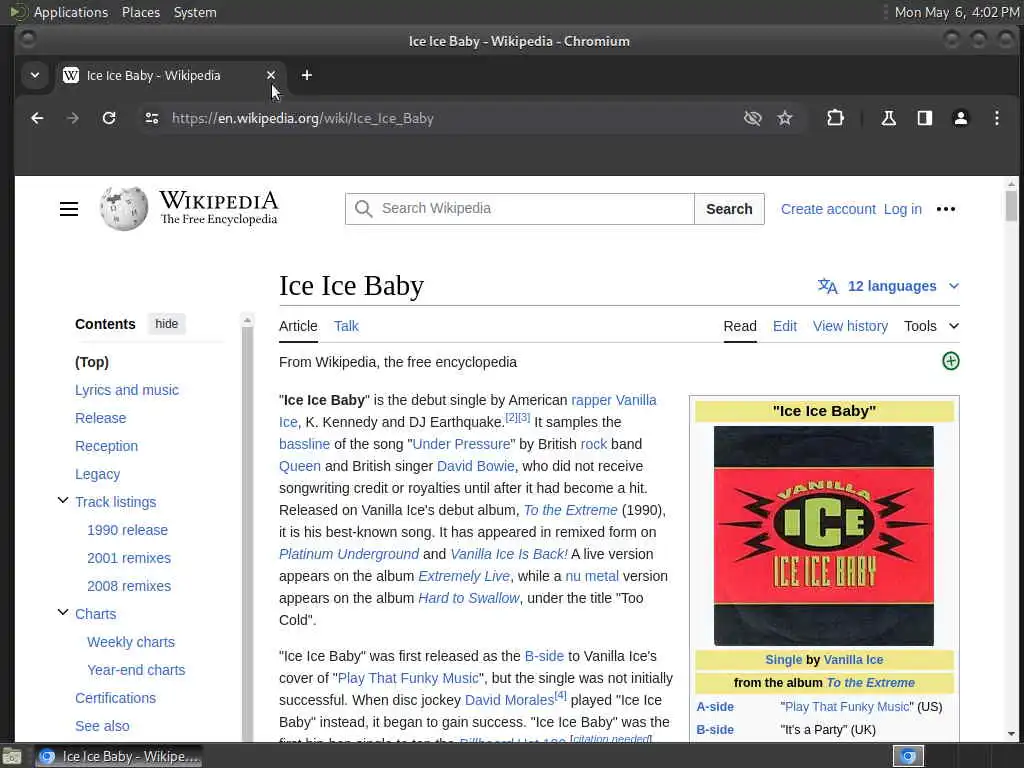This screenshot has height=768, width=1024.
Task: Jump to the Release section
Action: tap(101, 418)
